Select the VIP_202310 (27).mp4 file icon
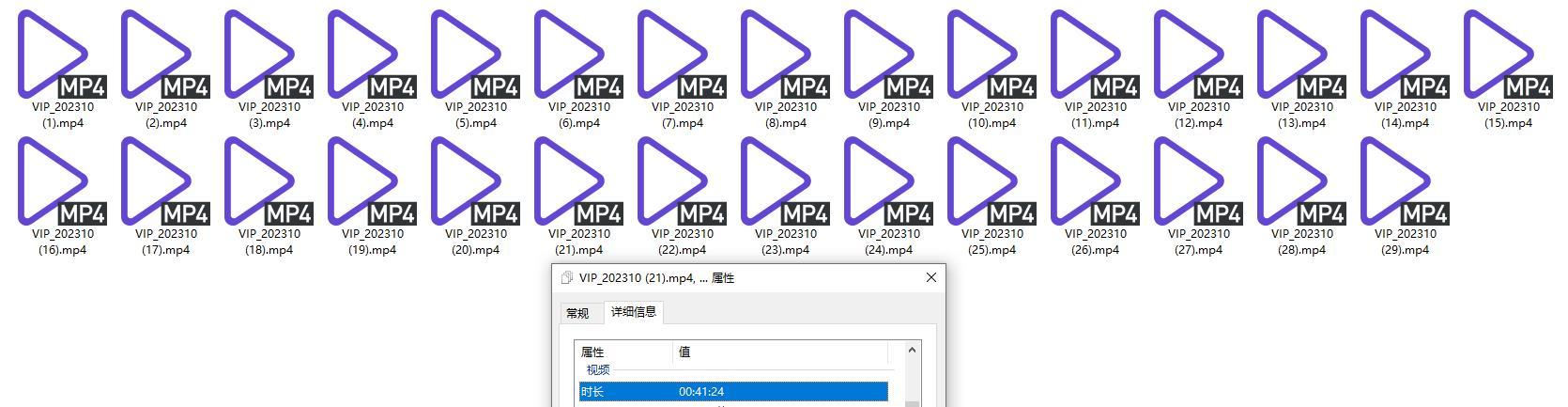This screenshot has height=407, width=1568. pyautogui.click(x=1198, y=181)
